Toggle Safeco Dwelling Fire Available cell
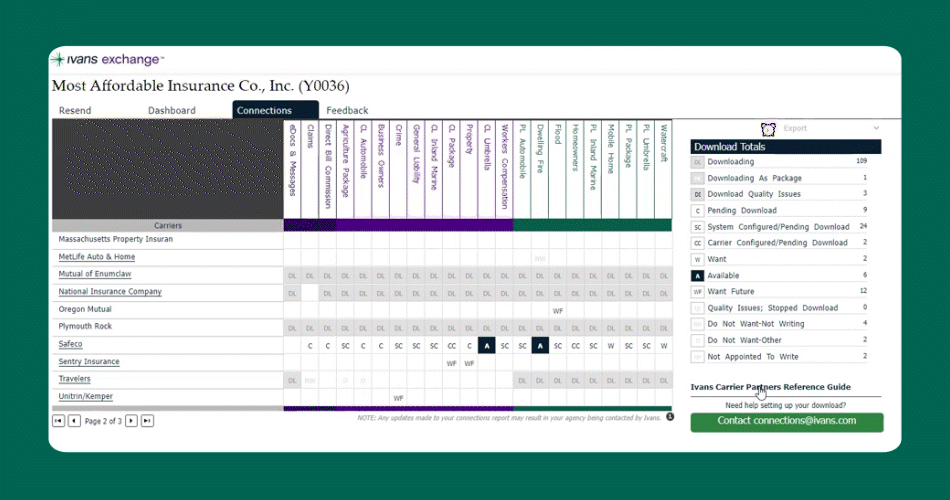The width and height of the screenshot is (950, 500). pos(539,345)
